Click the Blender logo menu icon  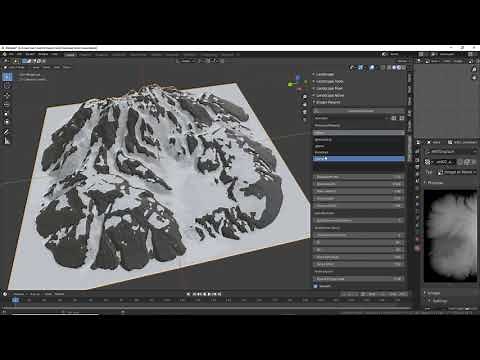(x=5, y=54)
